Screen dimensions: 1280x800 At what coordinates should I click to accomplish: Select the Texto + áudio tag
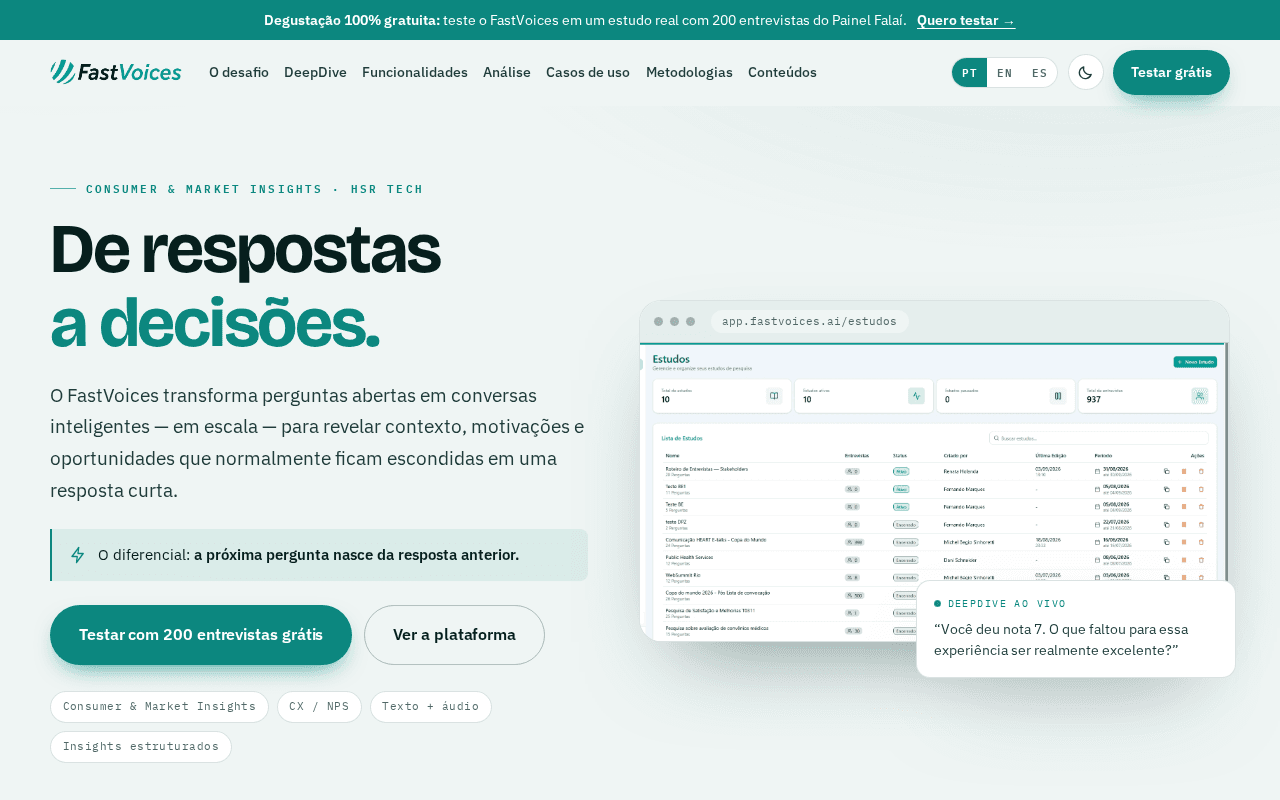click(x=430, y=707)
